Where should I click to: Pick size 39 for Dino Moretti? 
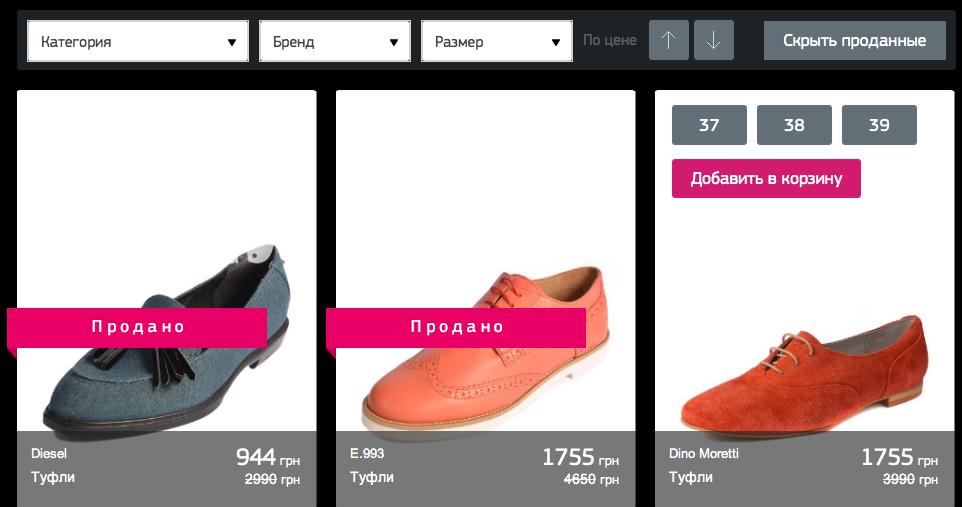pos(879,126)
